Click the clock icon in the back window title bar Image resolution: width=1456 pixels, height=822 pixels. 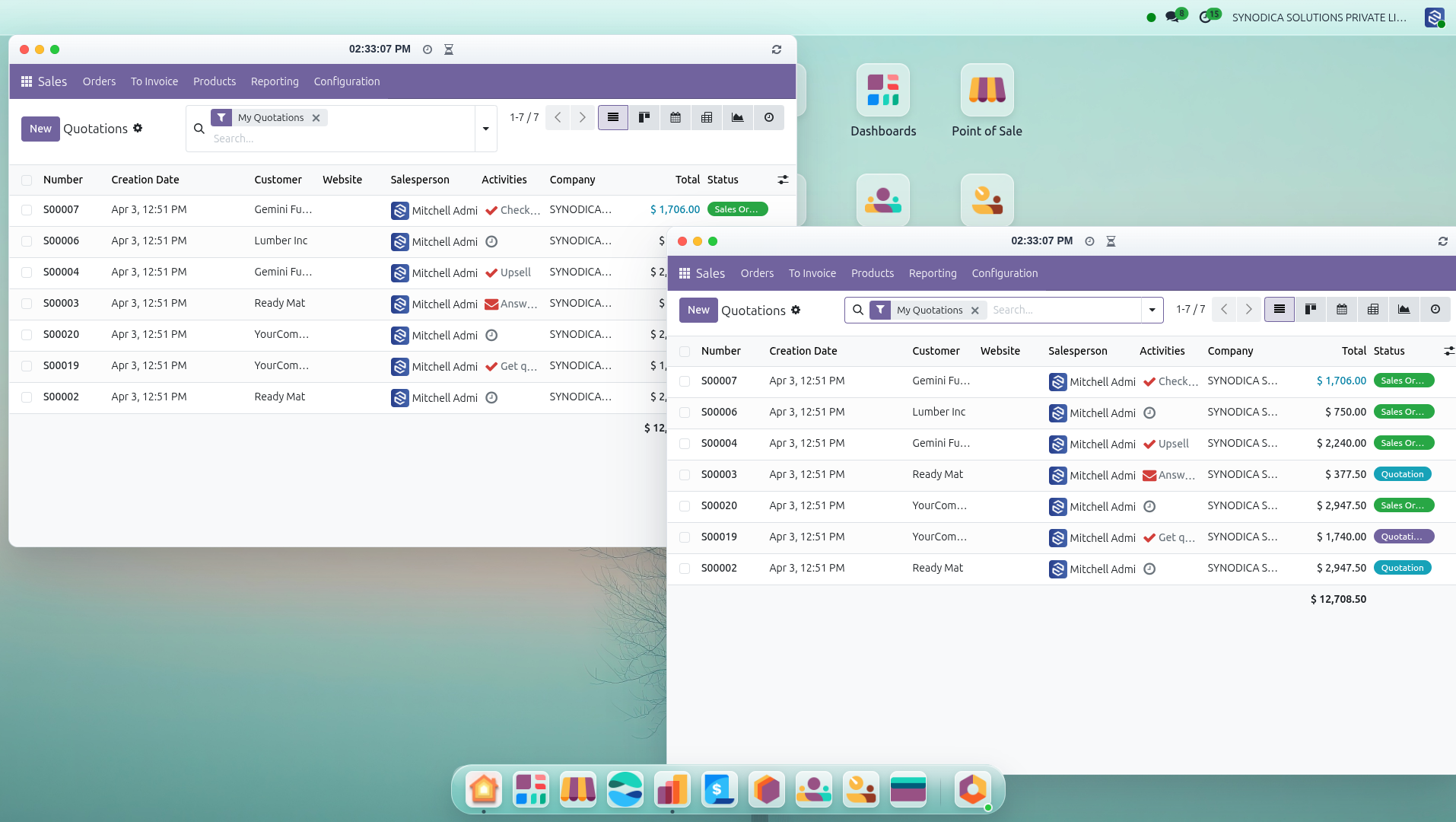428,49
